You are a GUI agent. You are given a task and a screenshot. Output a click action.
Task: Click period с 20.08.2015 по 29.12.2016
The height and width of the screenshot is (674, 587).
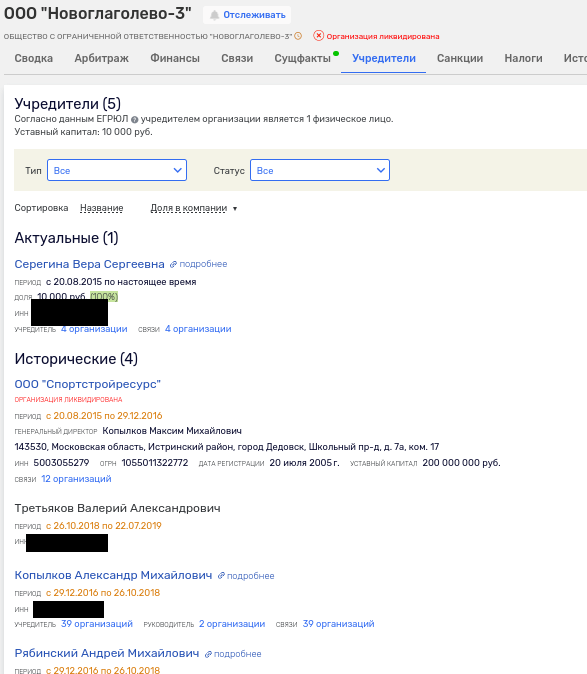[104, 416]
